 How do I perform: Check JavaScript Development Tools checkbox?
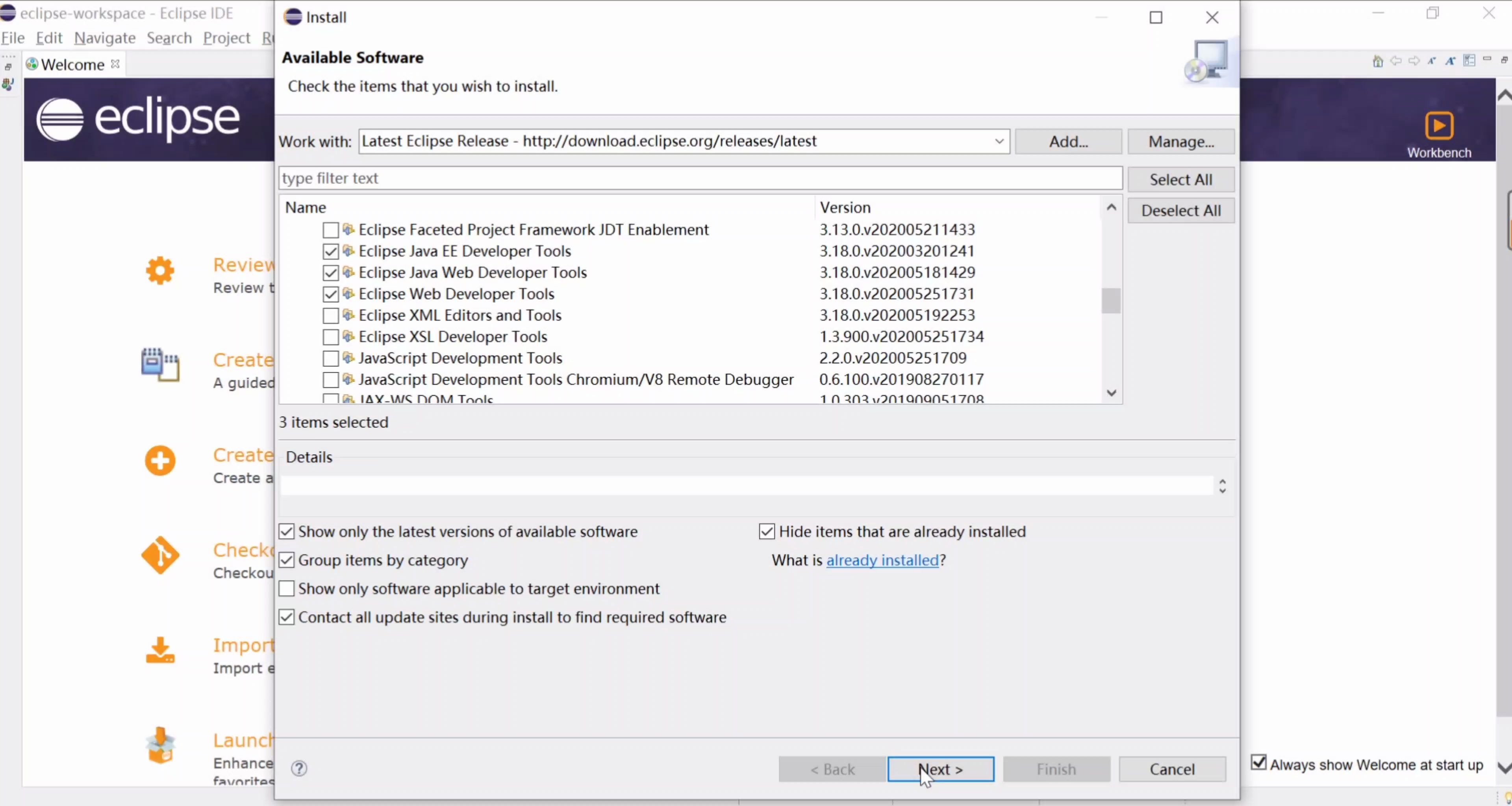[330, 359]
